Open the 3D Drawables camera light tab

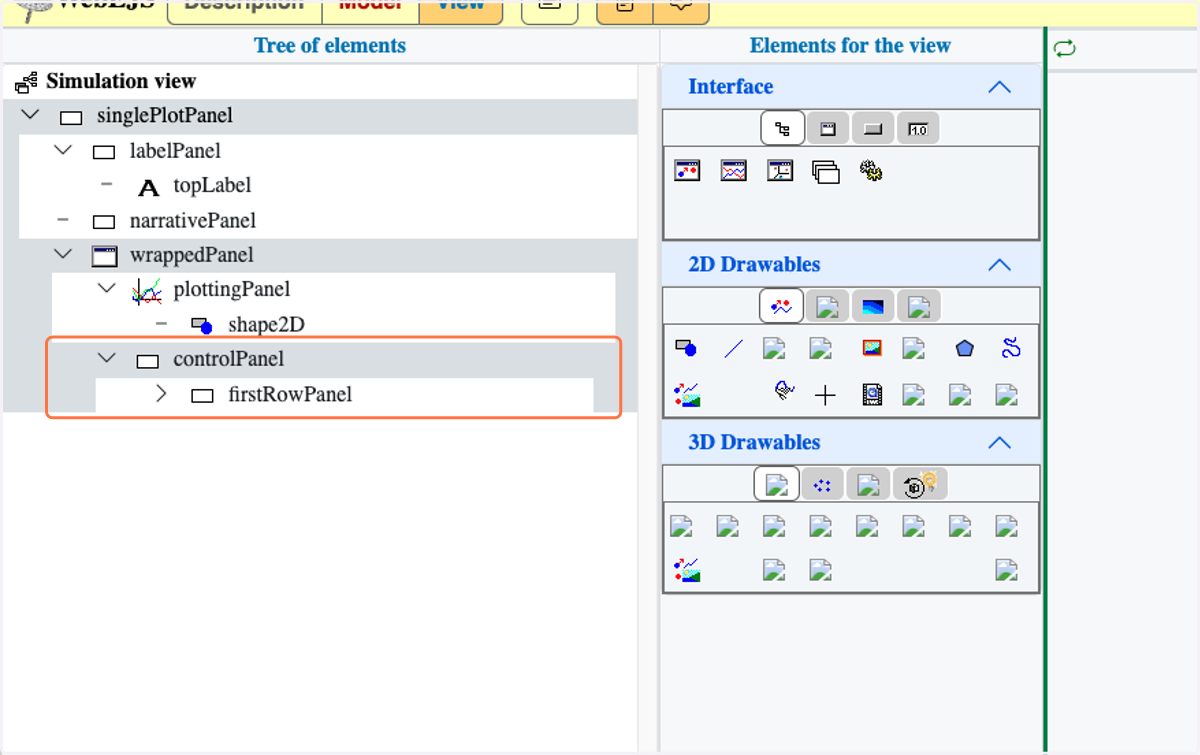(x=920, y=485)
